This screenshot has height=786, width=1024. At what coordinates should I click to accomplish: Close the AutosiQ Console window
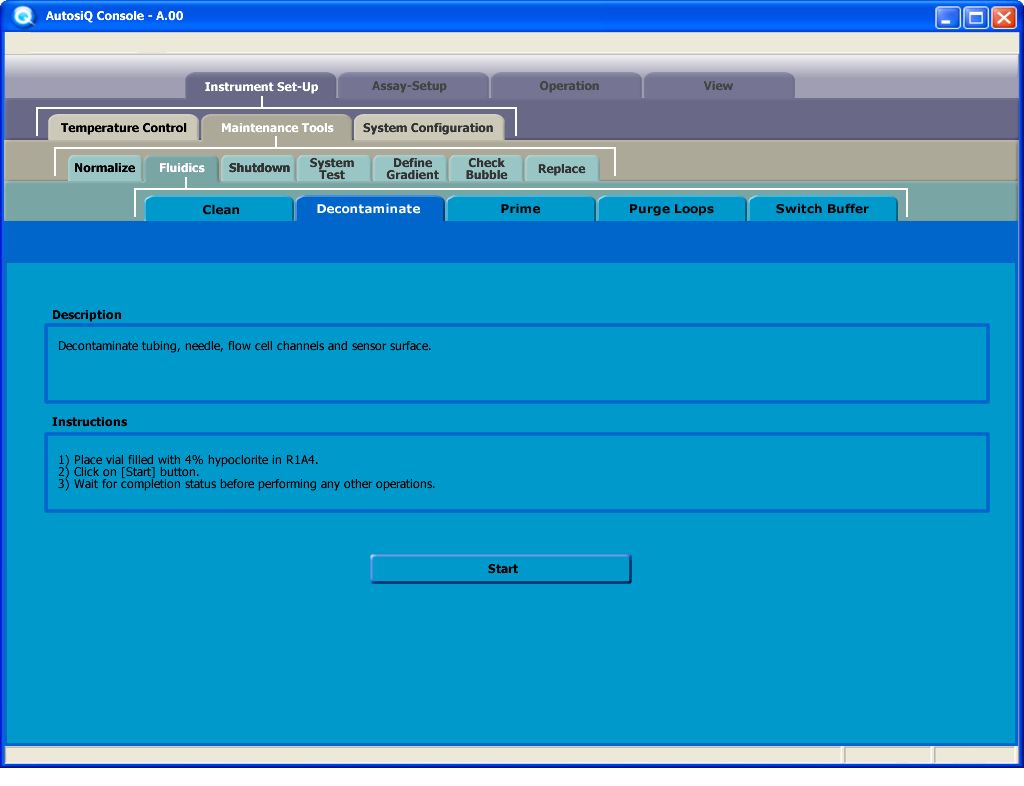[1004, 18]
